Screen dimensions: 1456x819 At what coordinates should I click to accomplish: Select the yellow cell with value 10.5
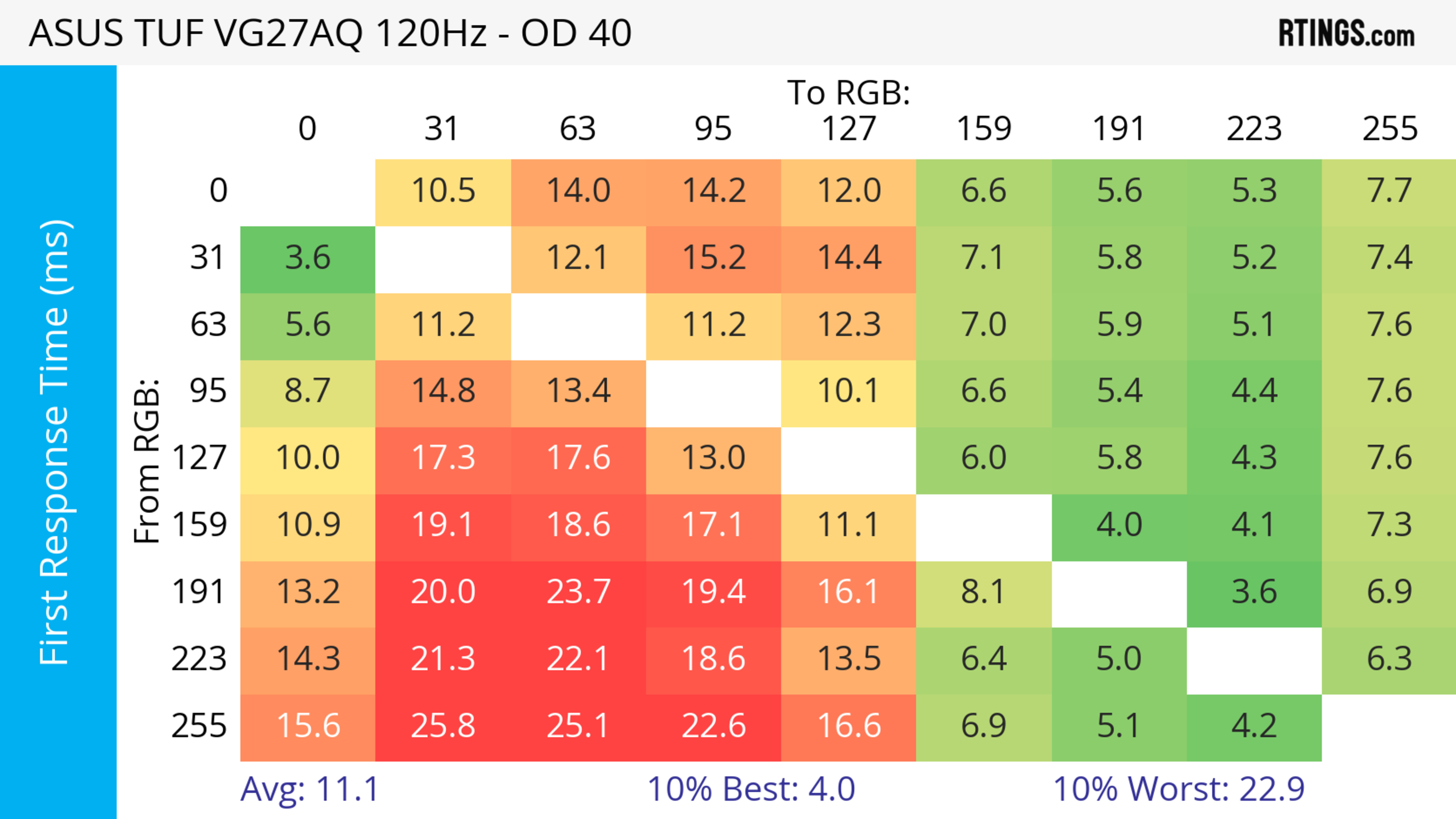tap(443, 191)
